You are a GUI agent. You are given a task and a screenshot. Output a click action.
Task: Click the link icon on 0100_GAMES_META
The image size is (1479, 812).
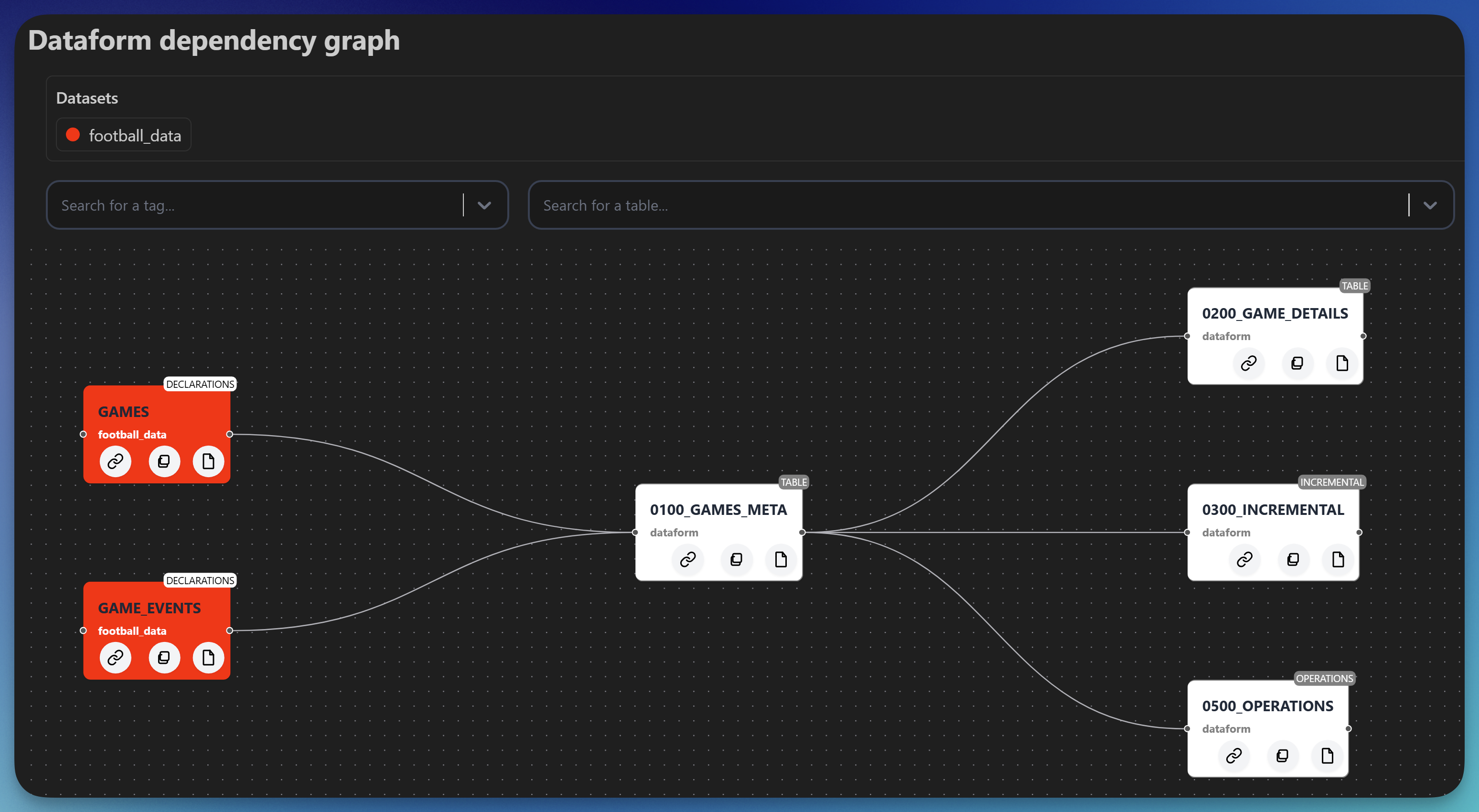[687, 560]
